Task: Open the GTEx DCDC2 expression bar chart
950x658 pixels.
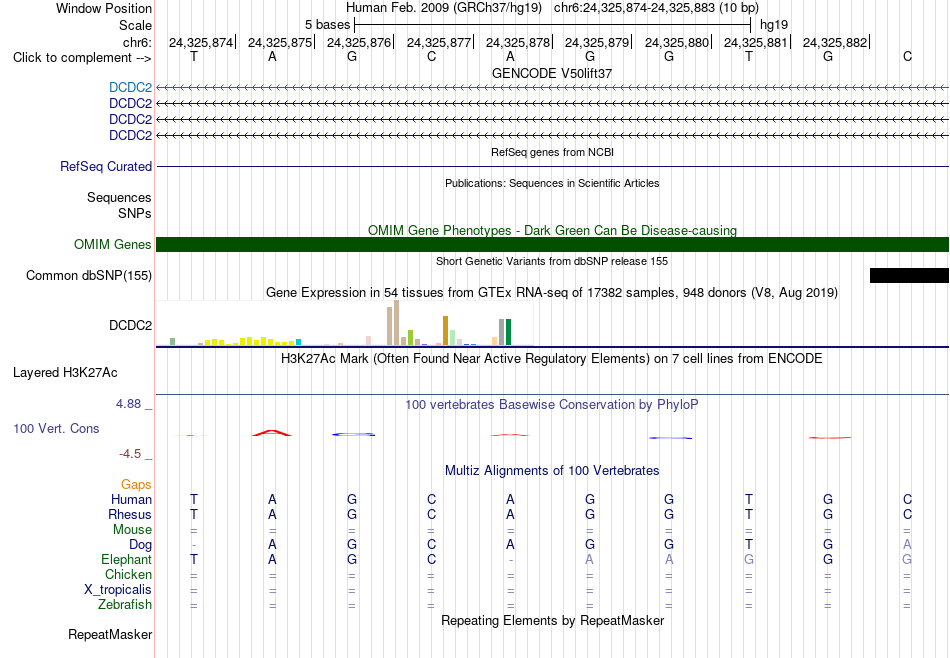Action: coord(345,324)
